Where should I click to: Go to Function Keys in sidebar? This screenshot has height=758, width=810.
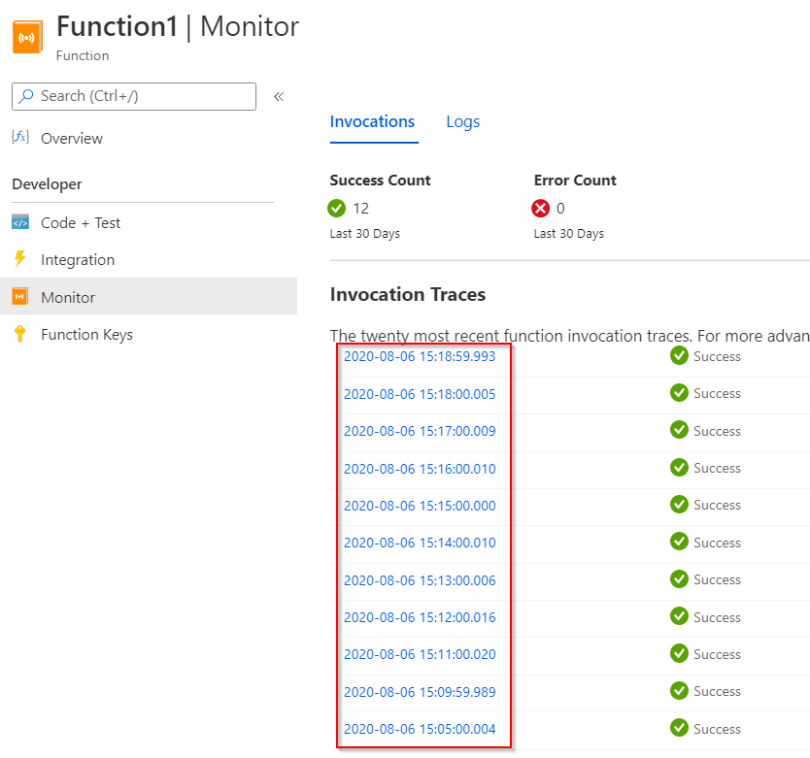click(x=87, y=335)
